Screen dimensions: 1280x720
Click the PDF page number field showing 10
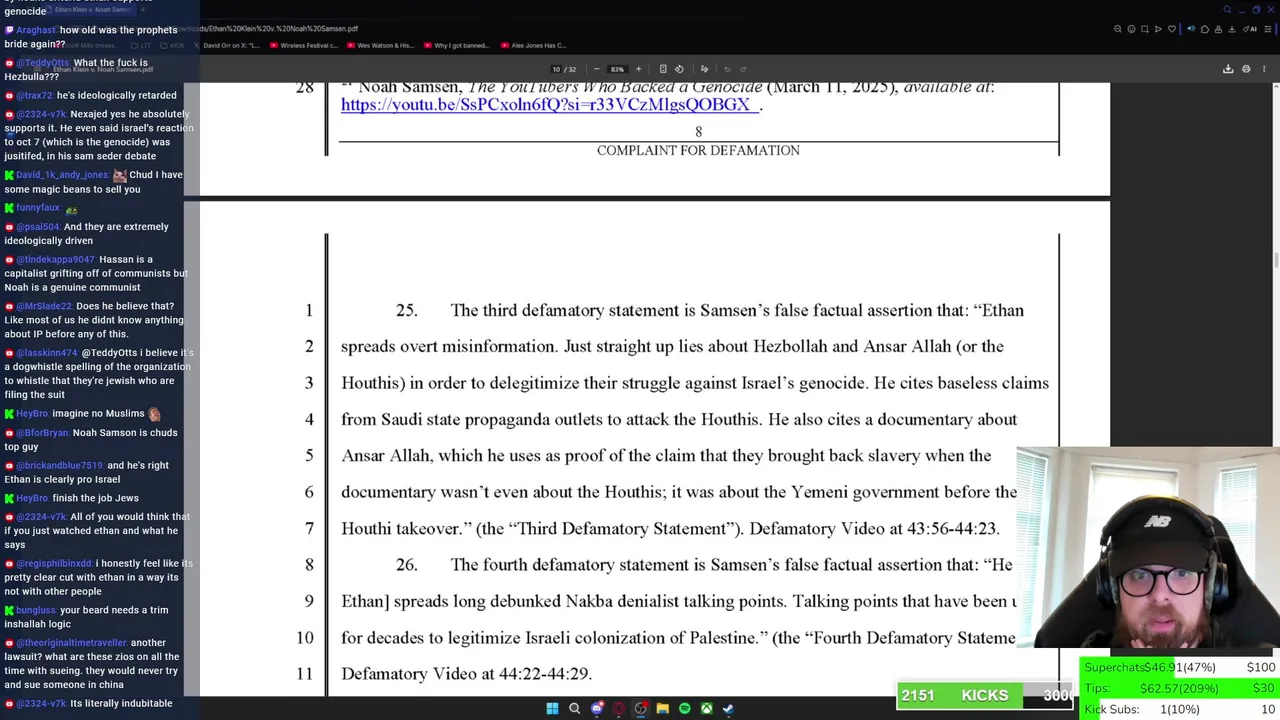tap(556, 69)
